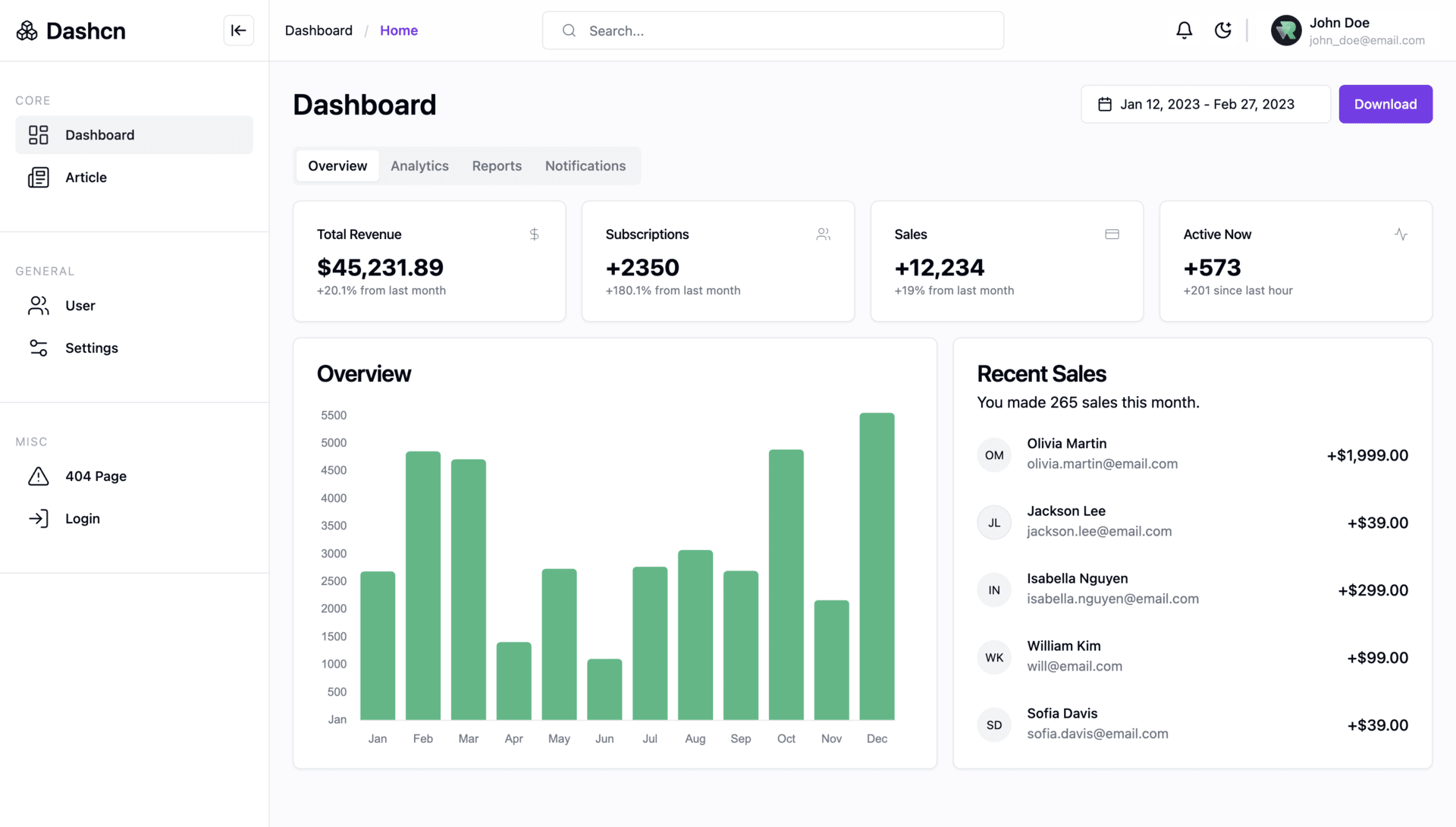Click the Active Now activity icon
This screenshot has width=1456, height=827.
(1401, 234)
